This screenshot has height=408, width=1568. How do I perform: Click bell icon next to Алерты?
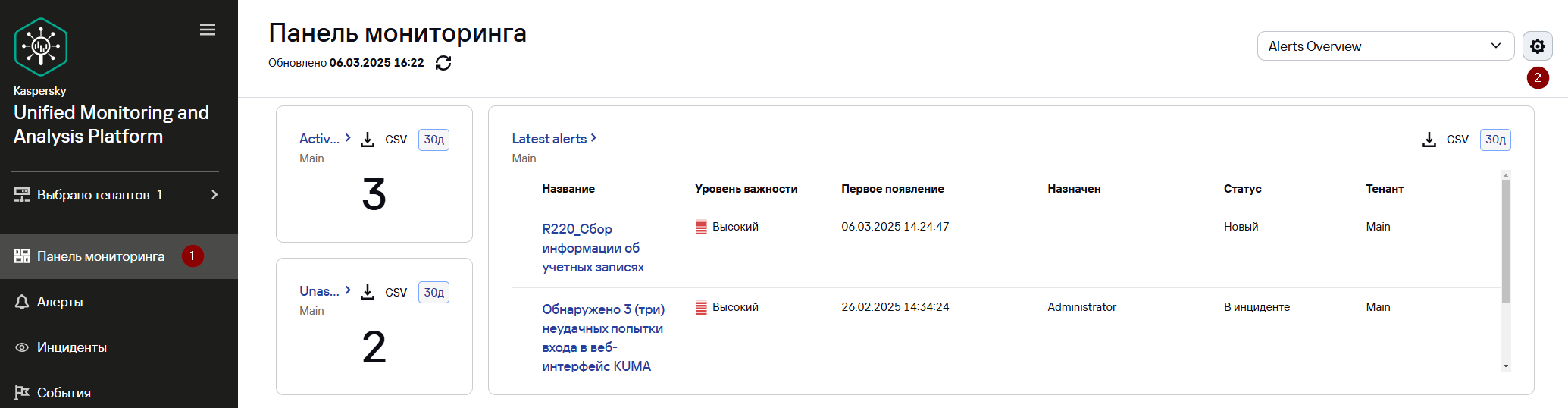point(22,302)
